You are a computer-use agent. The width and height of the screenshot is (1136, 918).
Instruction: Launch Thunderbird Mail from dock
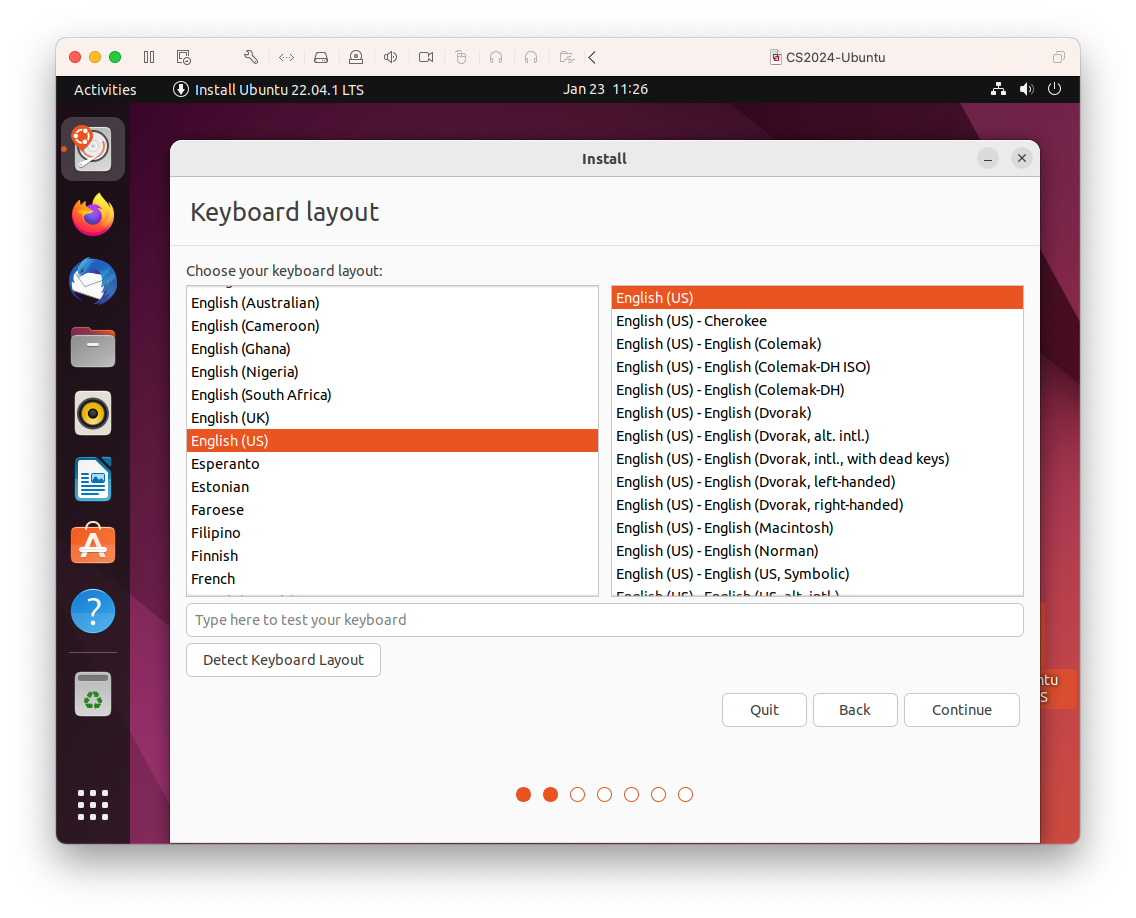point(93,281)
